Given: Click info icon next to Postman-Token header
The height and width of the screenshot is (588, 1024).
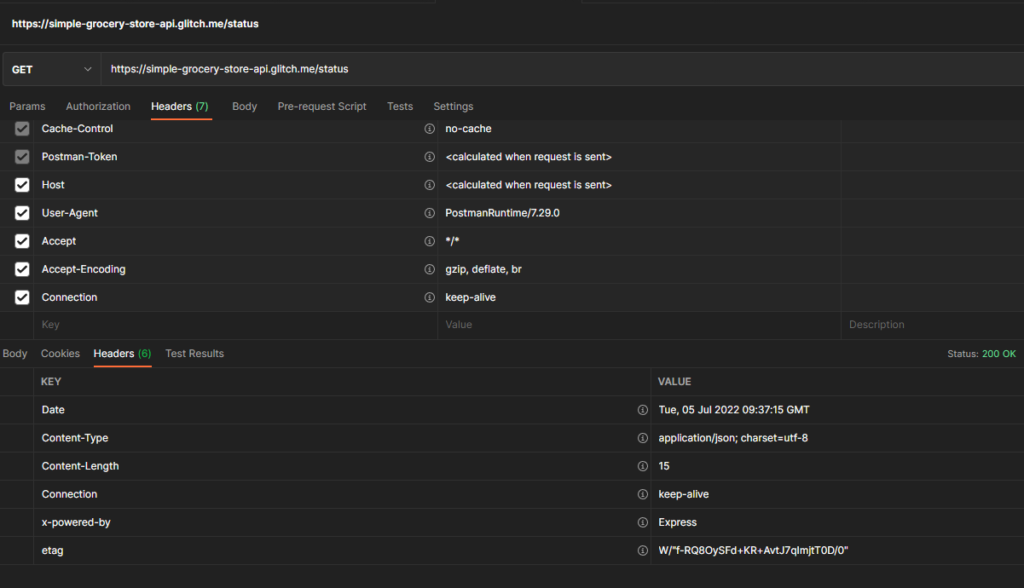Looking at the screenshot, I should pos(429,157).
